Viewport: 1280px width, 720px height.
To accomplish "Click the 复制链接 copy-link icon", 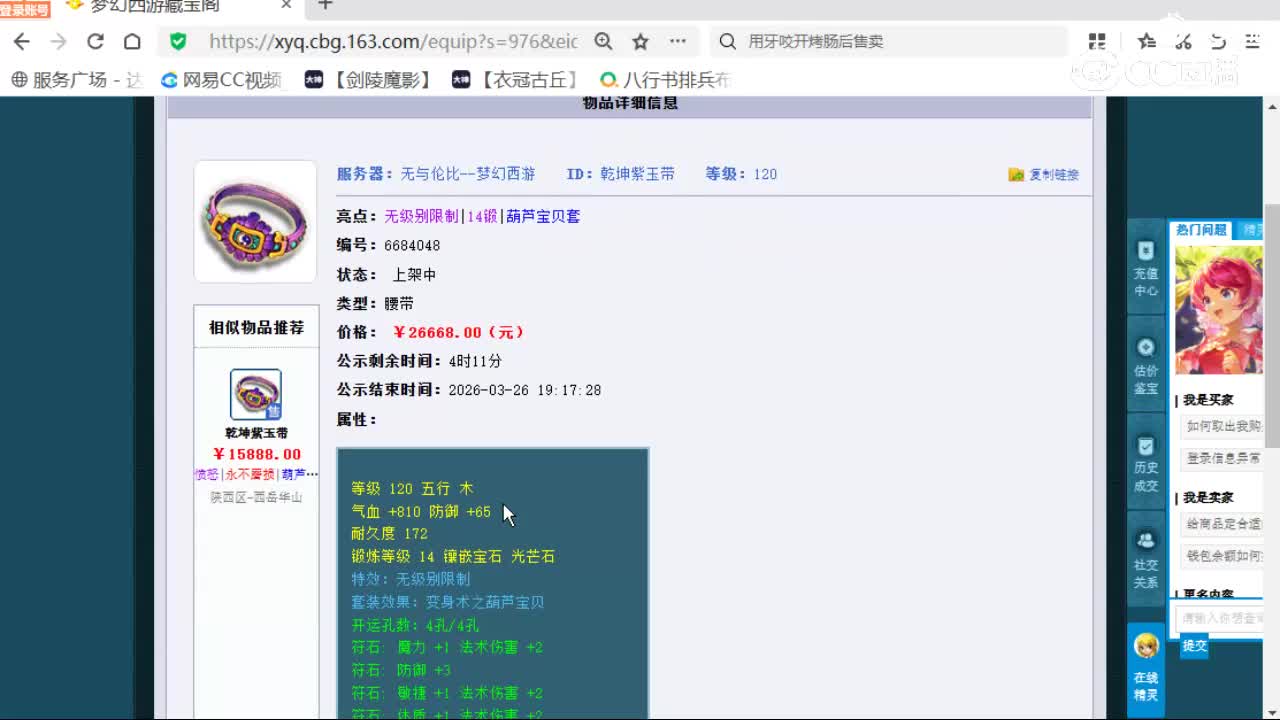I will [x=1016, y=174].
